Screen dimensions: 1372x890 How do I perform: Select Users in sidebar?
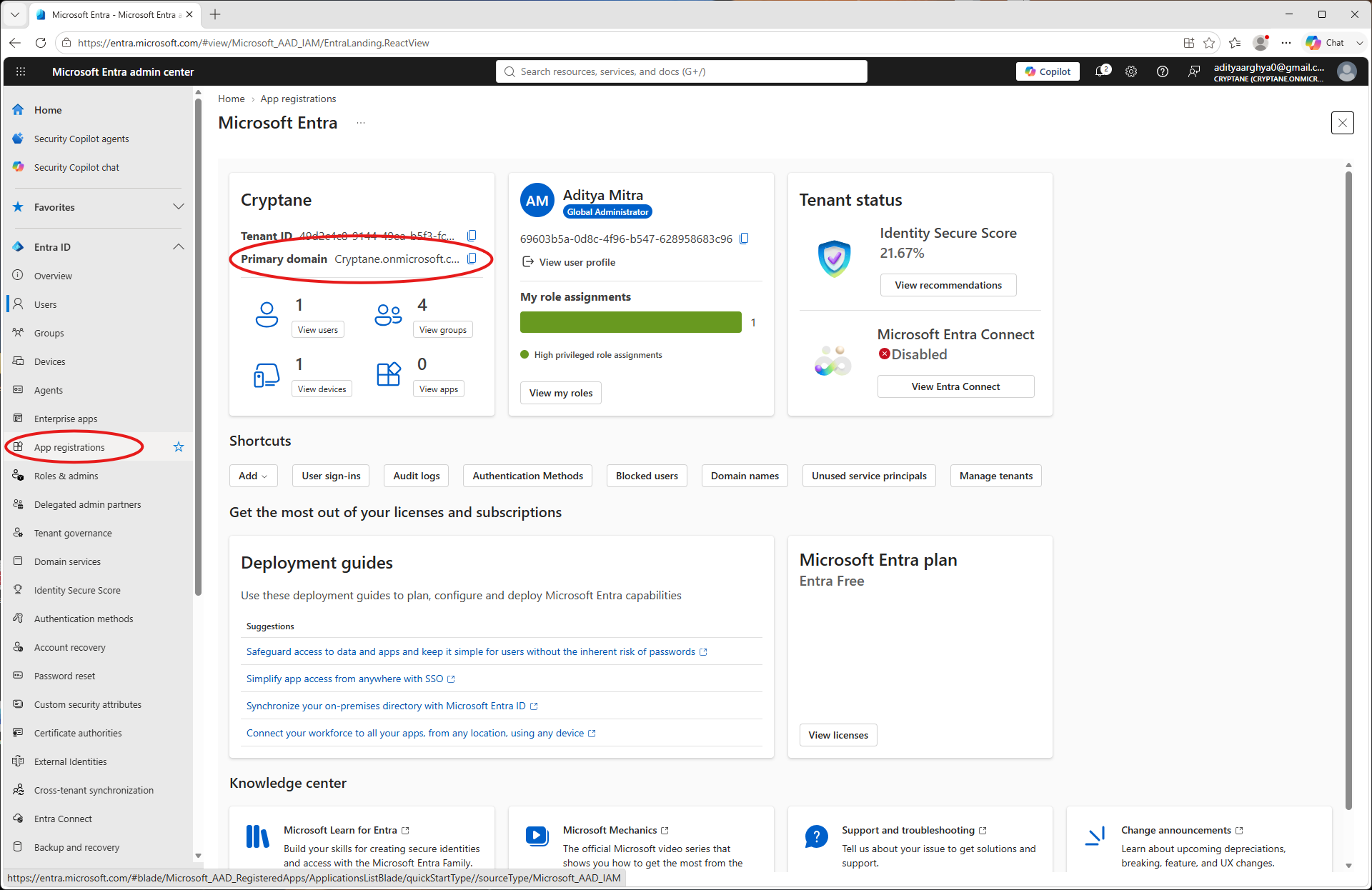point(45,304)
